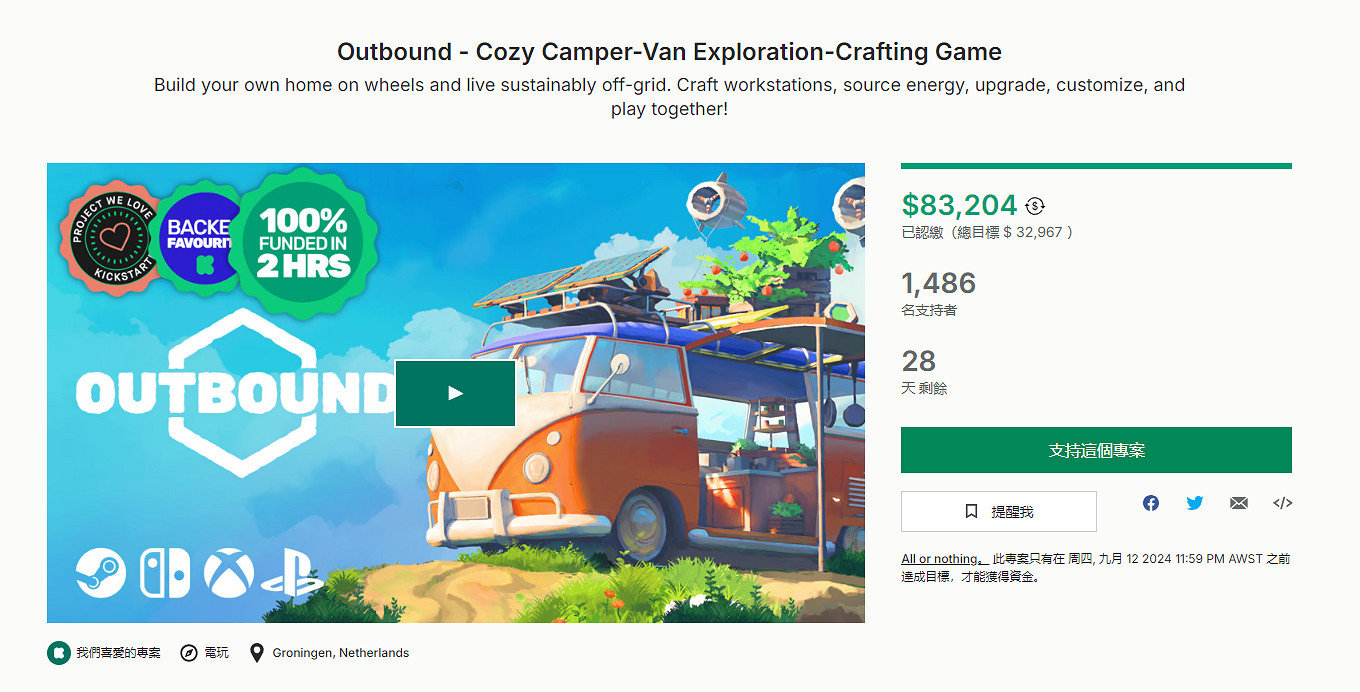Click the green Kickstarter 'Project We Love' icon
1360x692 pixels.
pos(59,653)
